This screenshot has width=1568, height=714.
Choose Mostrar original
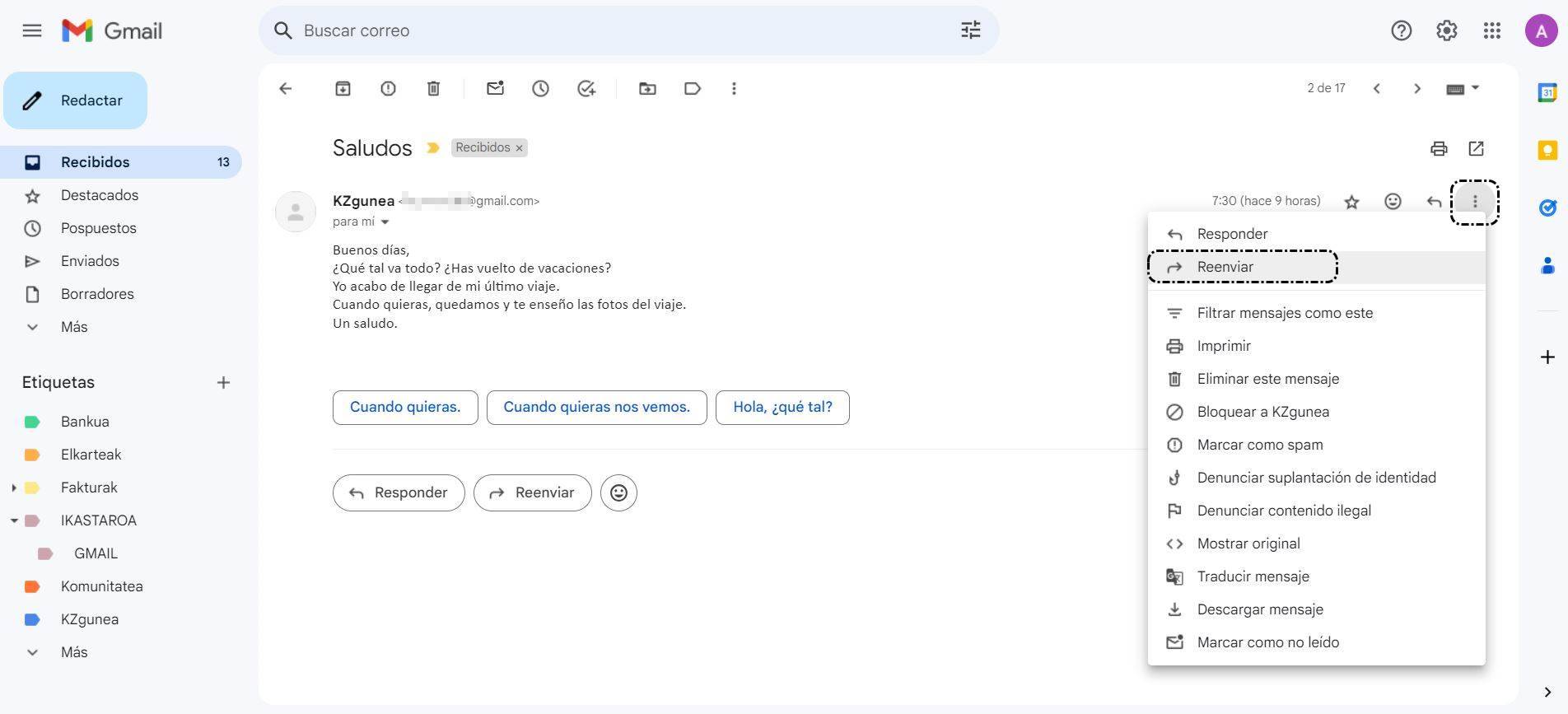[x=1317, y=544]
